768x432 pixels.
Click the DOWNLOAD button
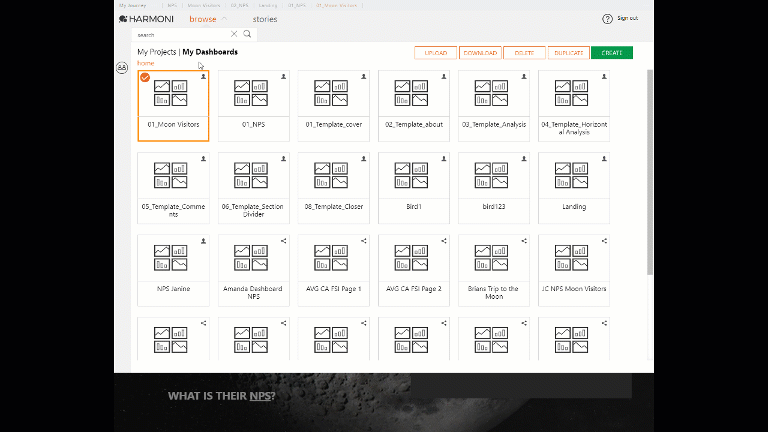[480, 53]
